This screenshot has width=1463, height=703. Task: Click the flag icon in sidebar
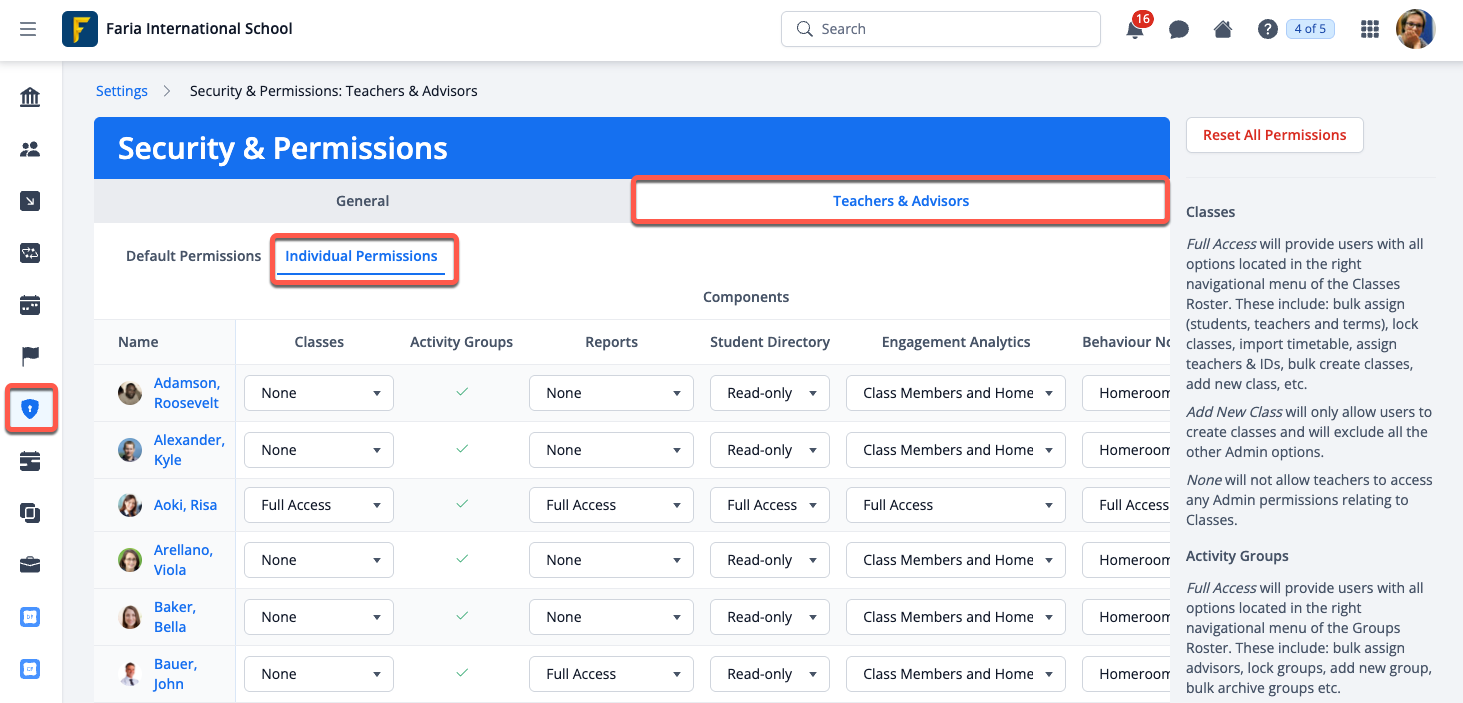point(30,356)
